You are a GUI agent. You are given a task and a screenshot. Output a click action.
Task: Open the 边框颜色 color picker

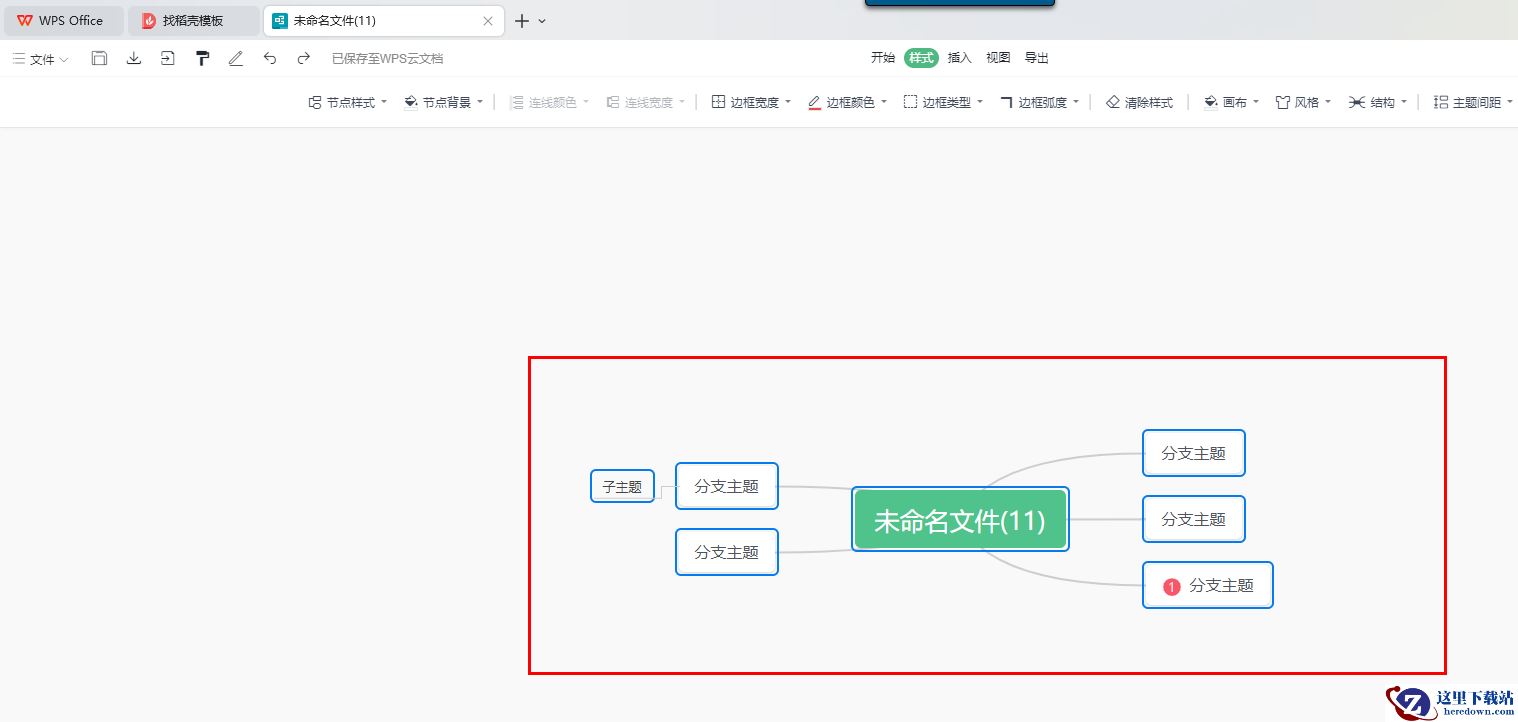[x=848, y=102]
